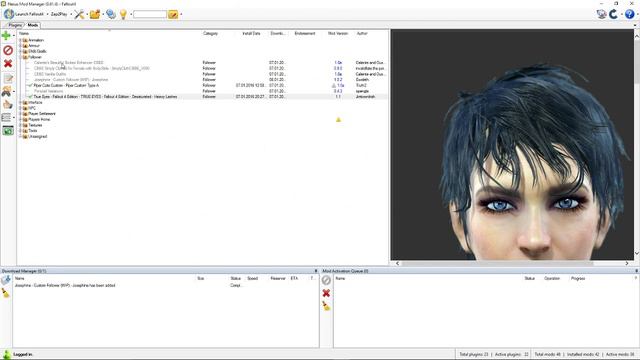This screenshot has width=640, height=360.
Task: Sort by the Category column header
Action: pyautogui.click(x=210, y=33)
